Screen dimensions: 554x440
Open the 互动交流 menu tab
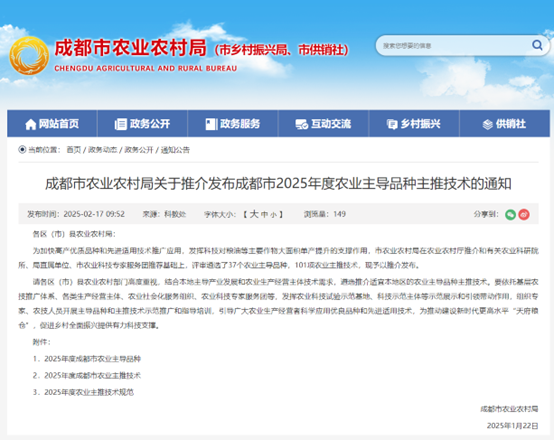(324, 124)
